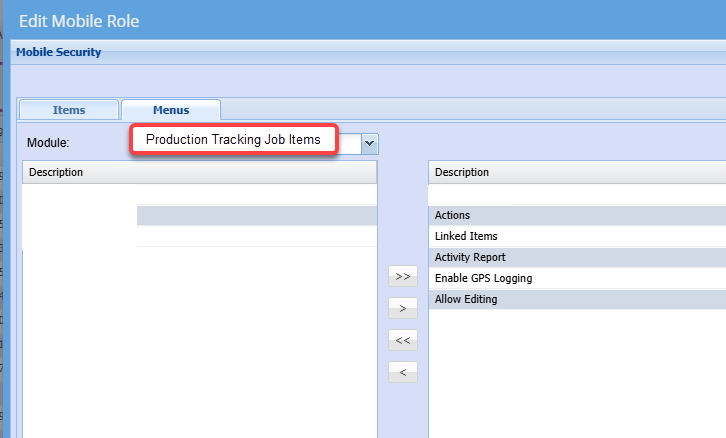
Task: Switch to the Items tab
Action: (69, 110)
